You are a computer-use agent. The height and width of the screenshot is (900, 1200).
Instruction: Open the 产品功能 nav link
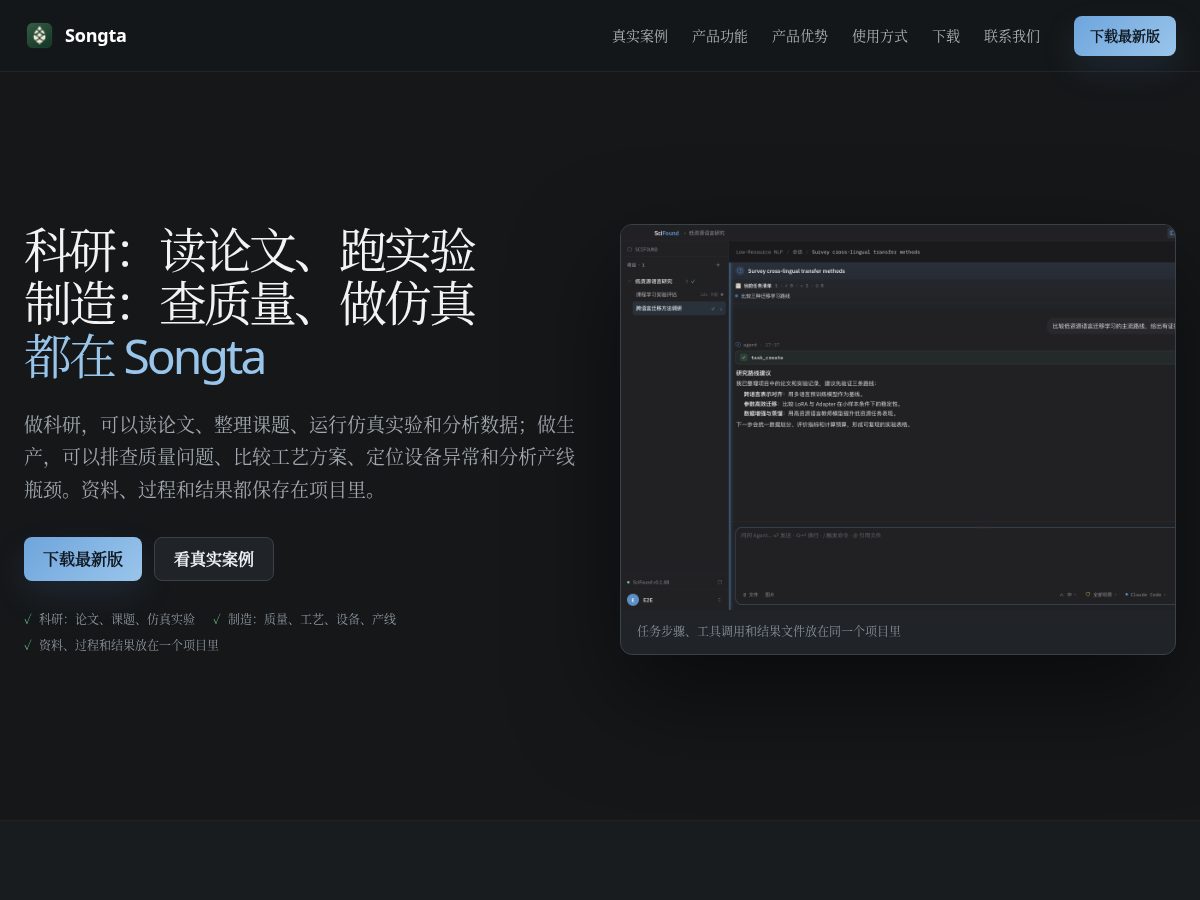coord(720,36)
